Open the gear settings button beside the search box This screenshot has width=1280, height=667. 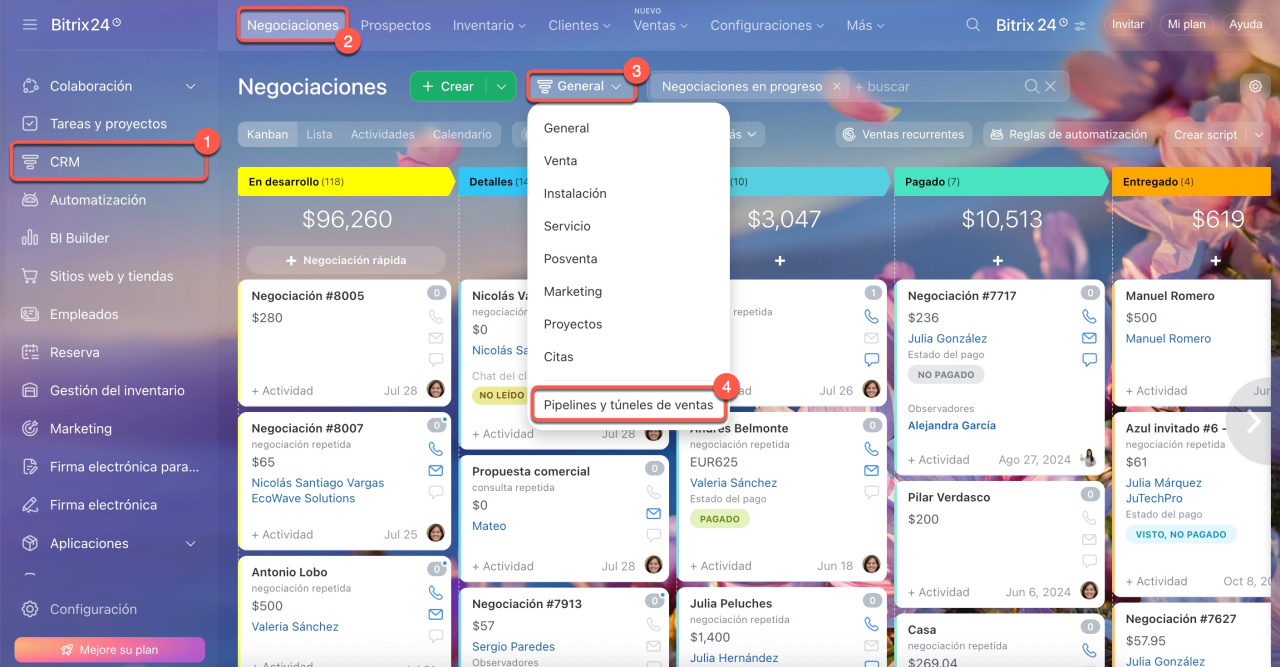tap(1255, 86)
